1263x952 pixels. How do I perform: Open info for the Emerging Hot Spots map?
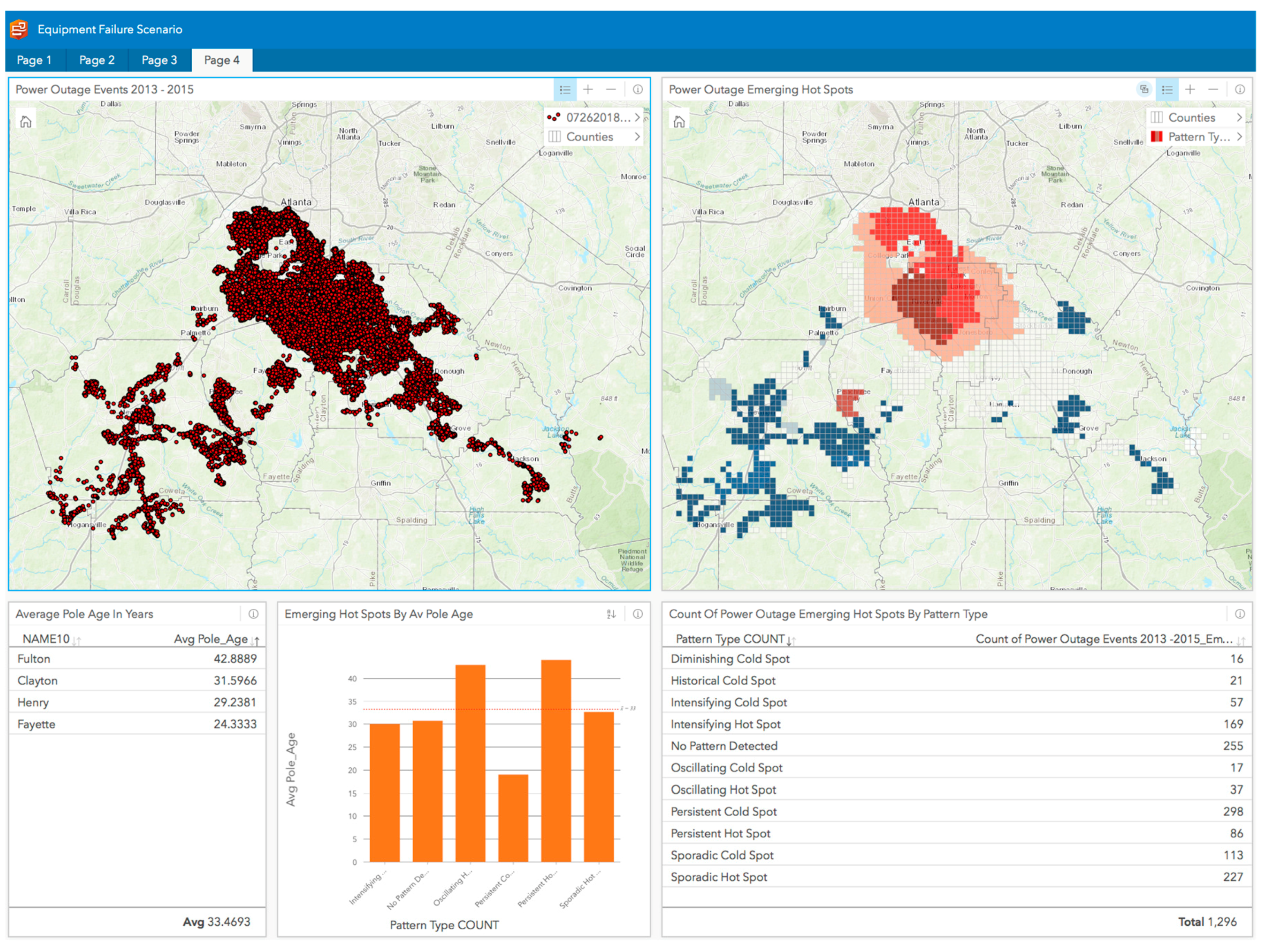pyautogui.click(x=1240, y=90)
